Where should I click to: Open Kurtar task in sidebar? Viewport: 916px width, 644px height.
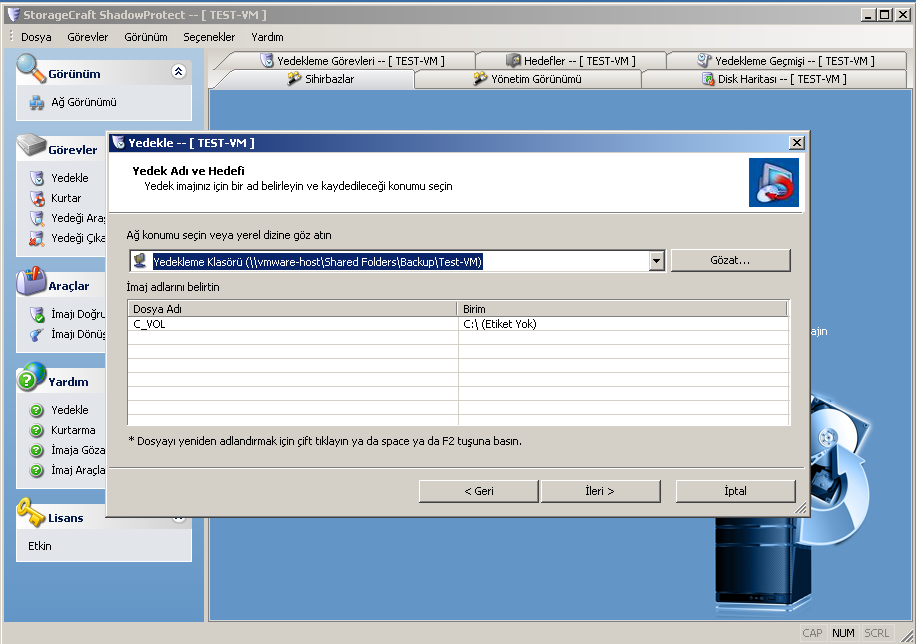[x=66, y=198]
